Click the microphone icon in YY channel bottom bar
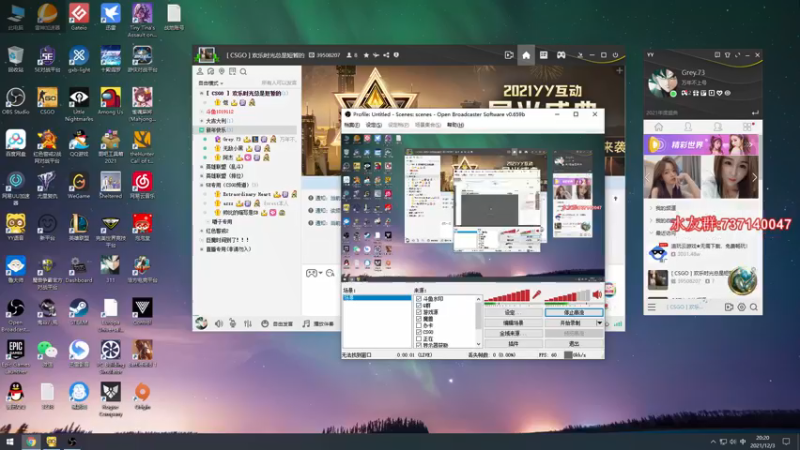The image size is (800, 450). coord(233,323)
